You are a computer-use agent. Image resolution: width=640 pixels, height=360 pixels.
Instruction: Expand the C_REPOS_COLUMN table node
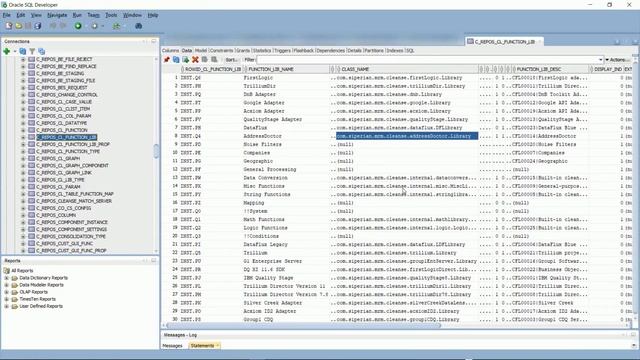point(23,216)
